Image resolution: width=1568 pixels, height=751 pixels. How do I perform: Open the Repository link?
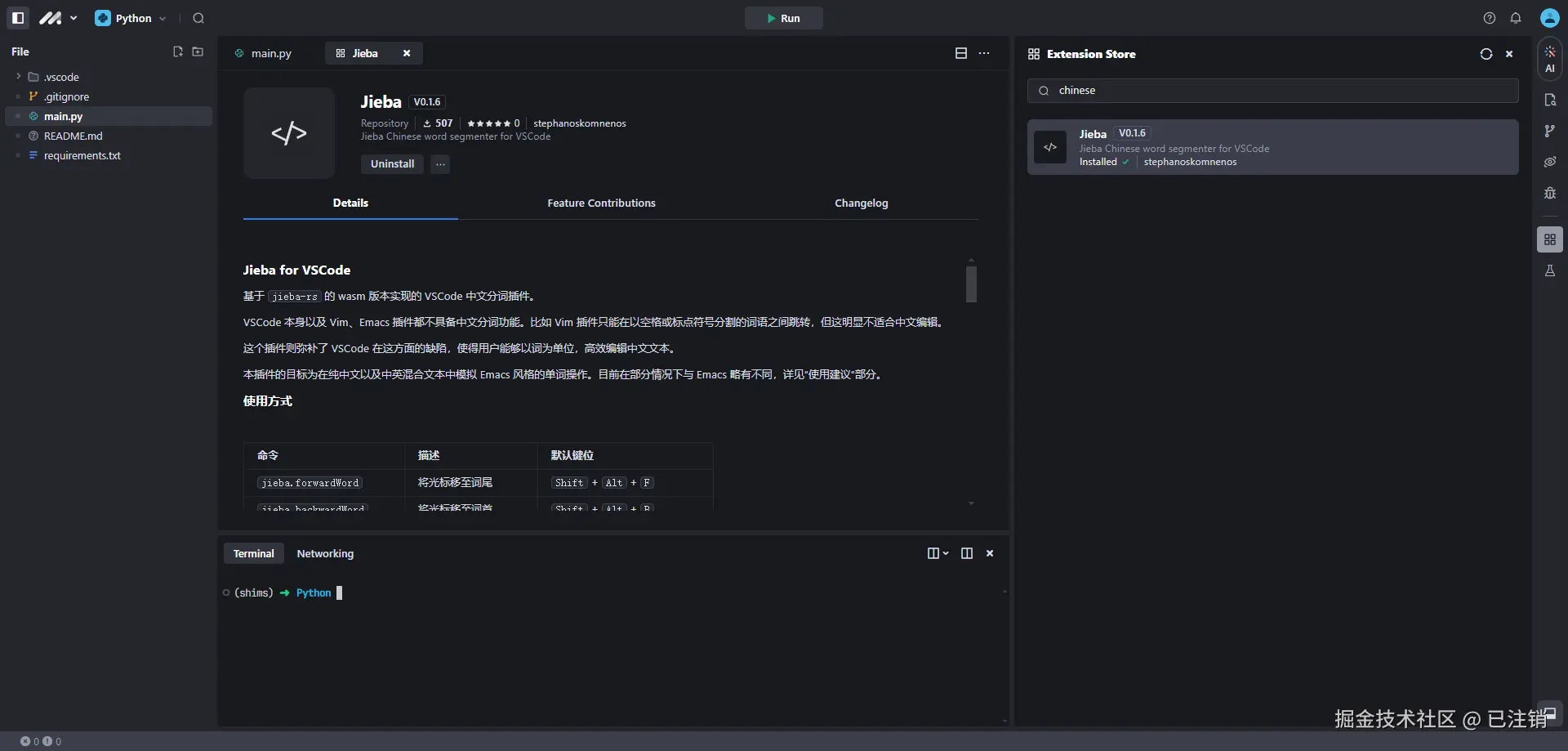[385, 123]
